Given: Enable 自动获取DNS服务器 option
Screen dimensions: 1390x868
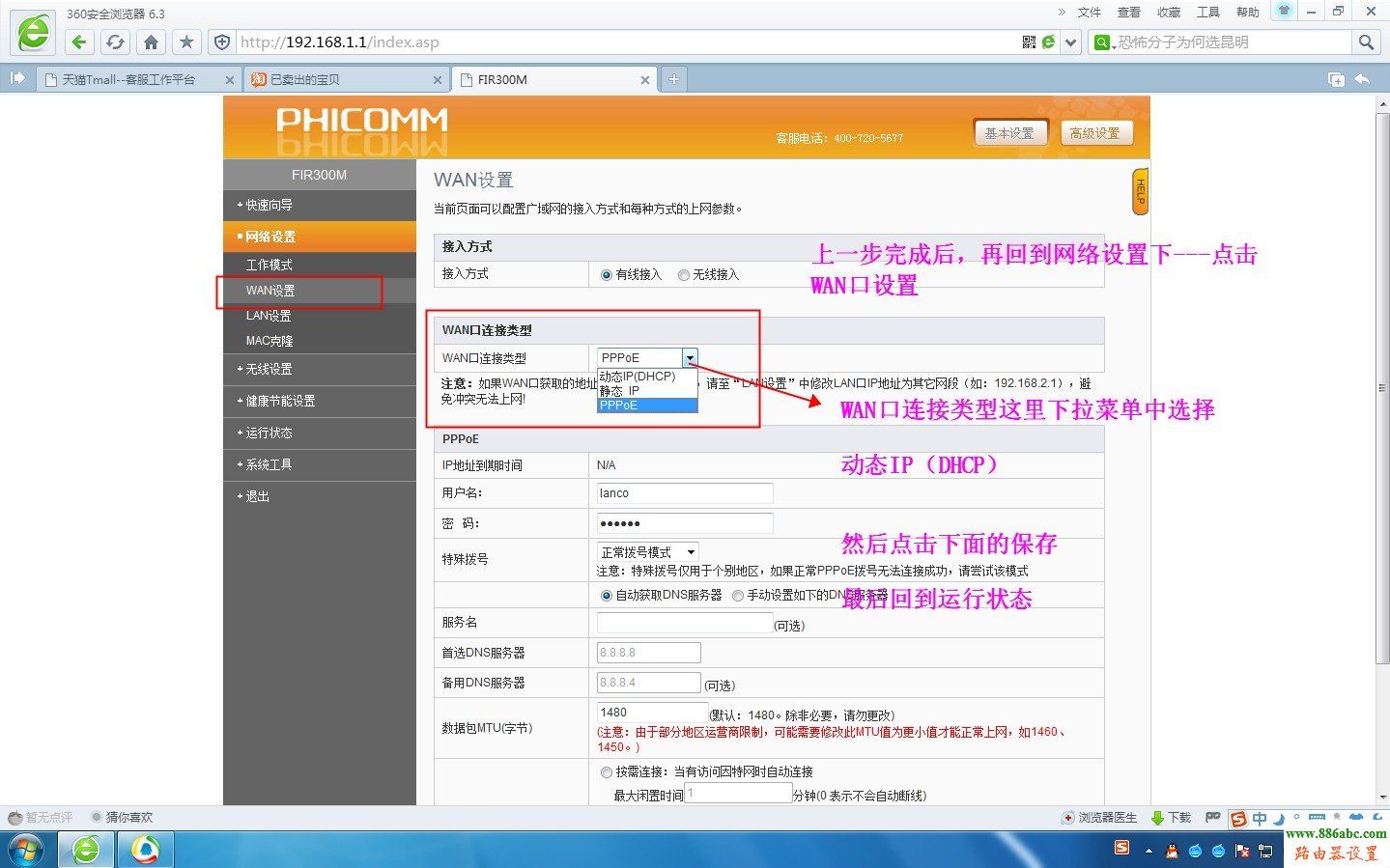Looking at the screenshot, I should click(606, 596).
